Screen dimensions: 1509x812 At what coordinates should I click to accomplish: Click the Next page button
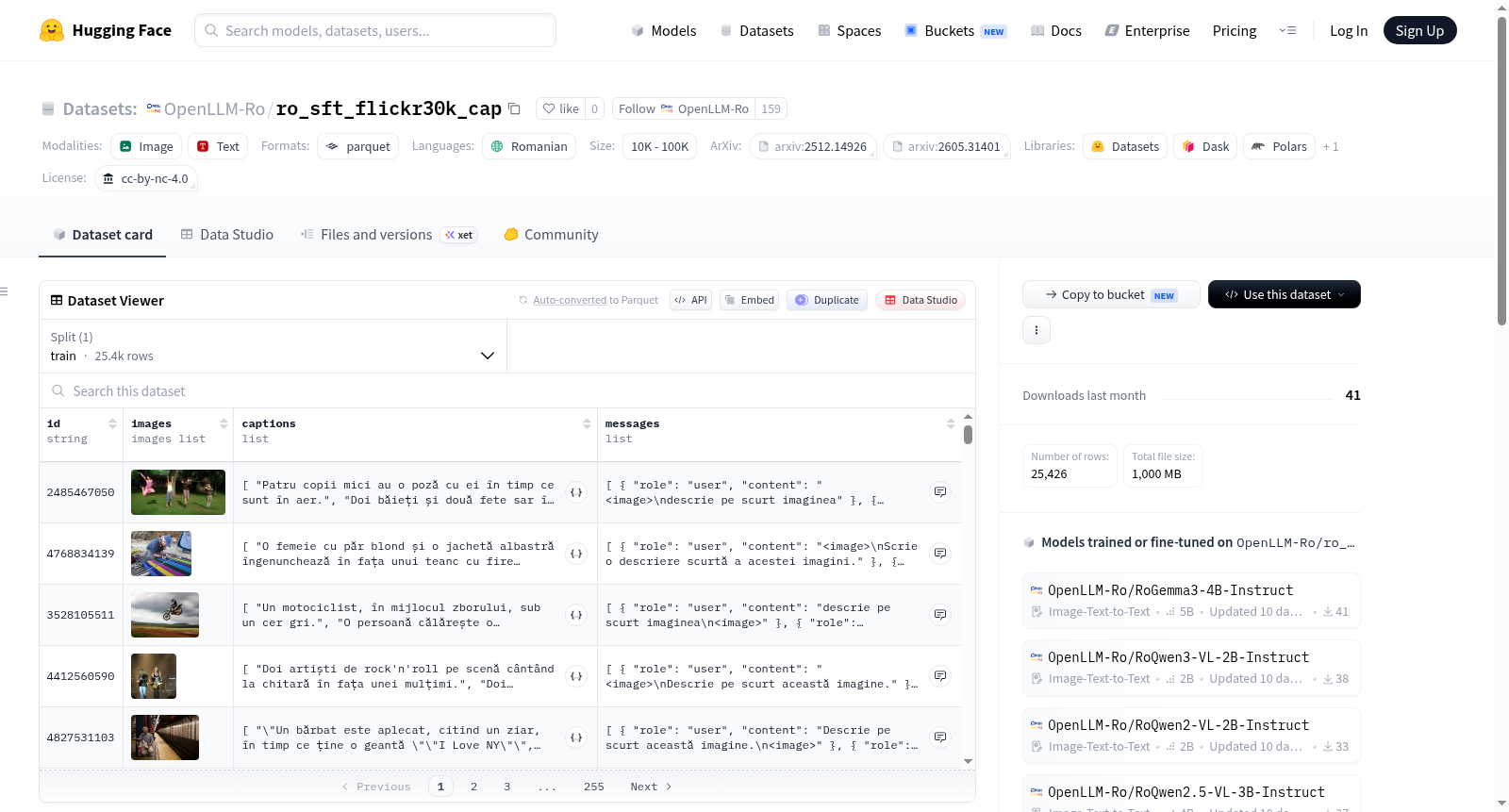651,787
